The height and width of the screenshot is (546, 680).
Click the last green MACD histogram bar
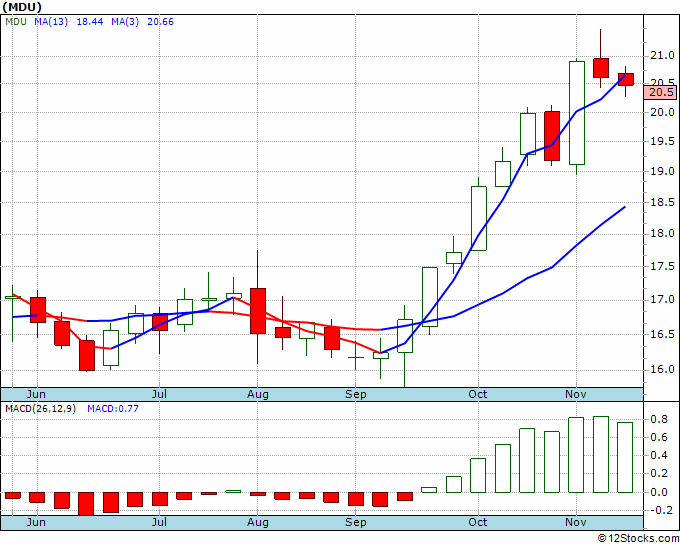625,457
